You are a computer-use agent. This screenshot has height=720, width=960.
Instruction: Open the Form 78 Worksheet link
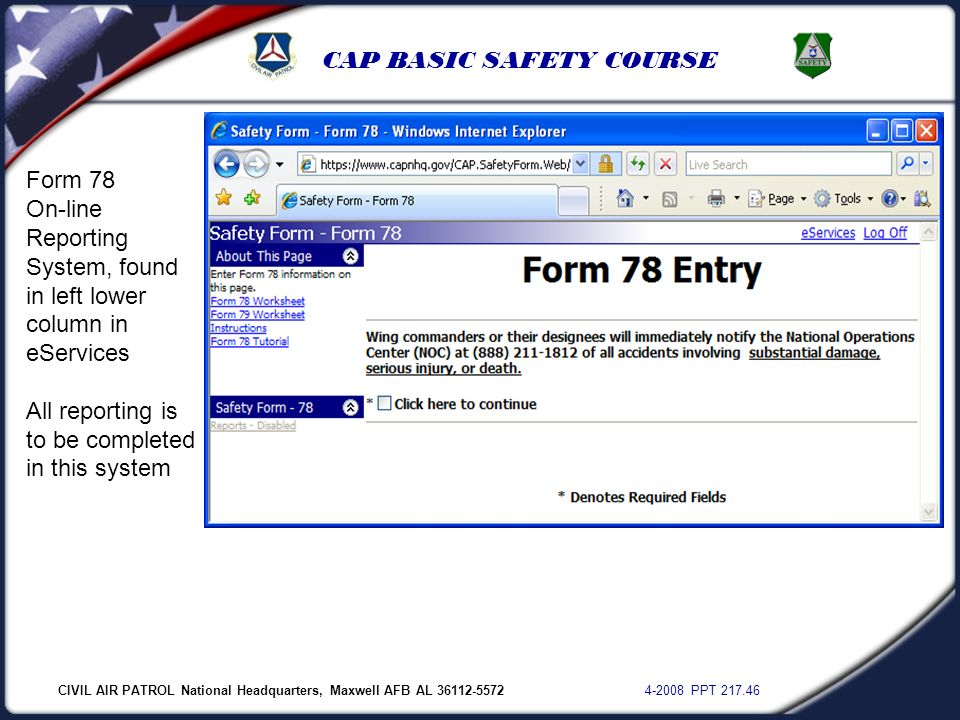coord(257,301)
